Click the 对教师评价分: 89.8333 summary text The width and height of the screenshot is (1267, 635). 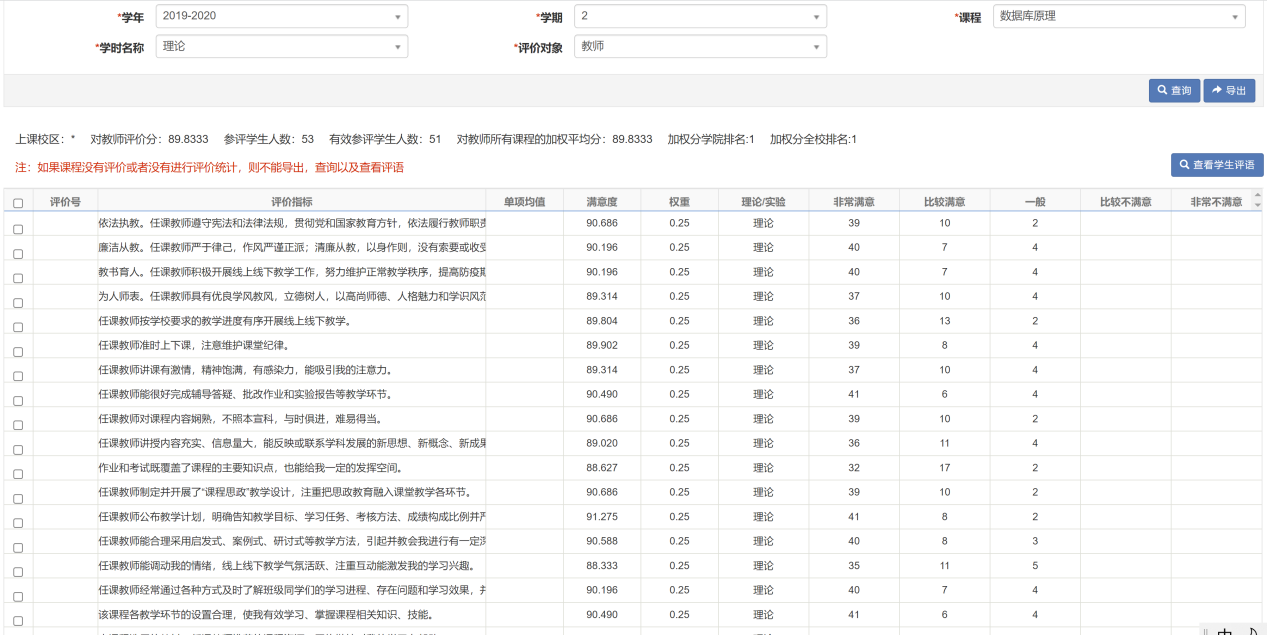(x=149, y=139)
